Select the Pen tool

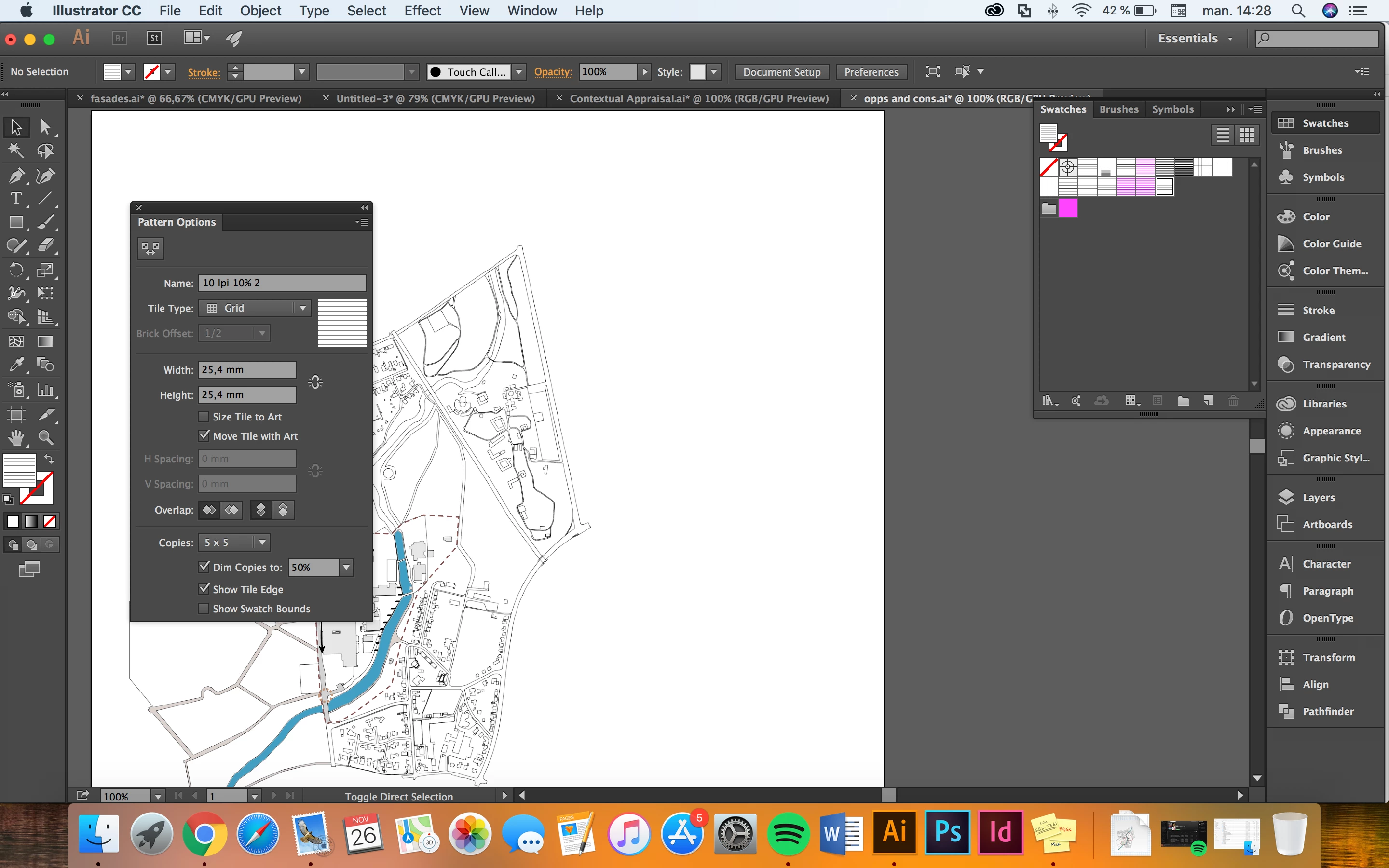pos(16,176)
